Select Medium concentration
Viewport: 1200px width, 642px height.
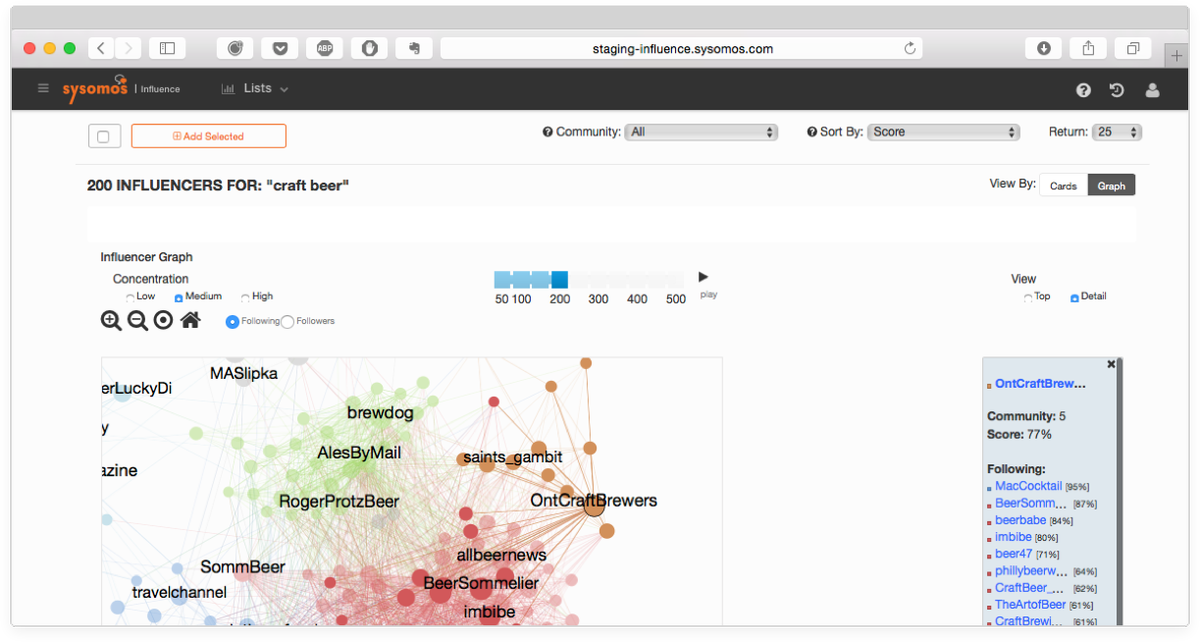179,297
